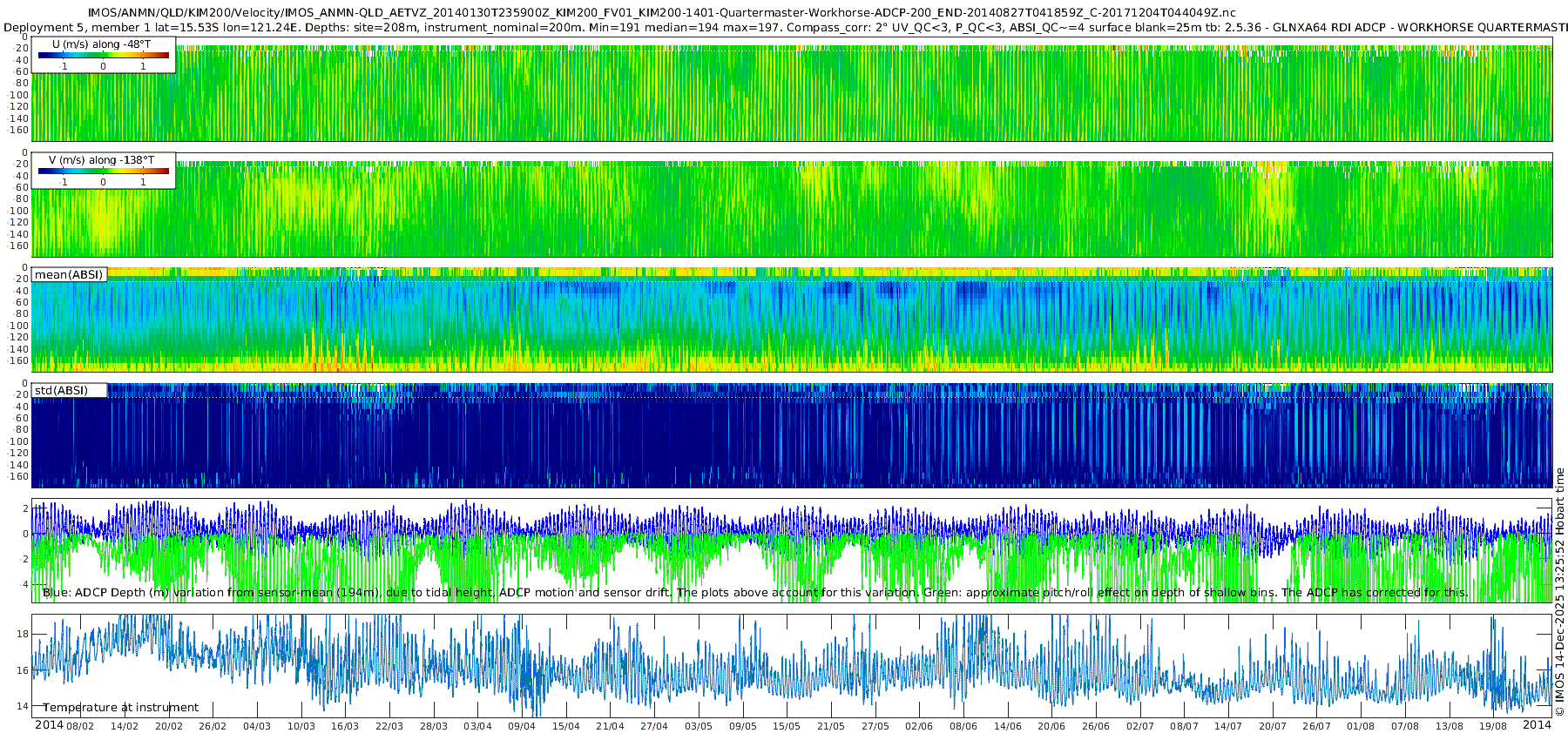Viewport: 1568px width, 740px height.
Task: Click the 16/03 date tick label
Action: [x=345, y=726]
